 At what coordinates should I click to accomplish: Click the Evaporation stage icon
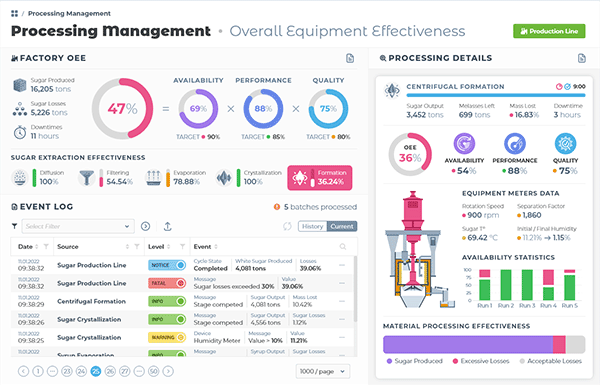click(x=153, y=178)
